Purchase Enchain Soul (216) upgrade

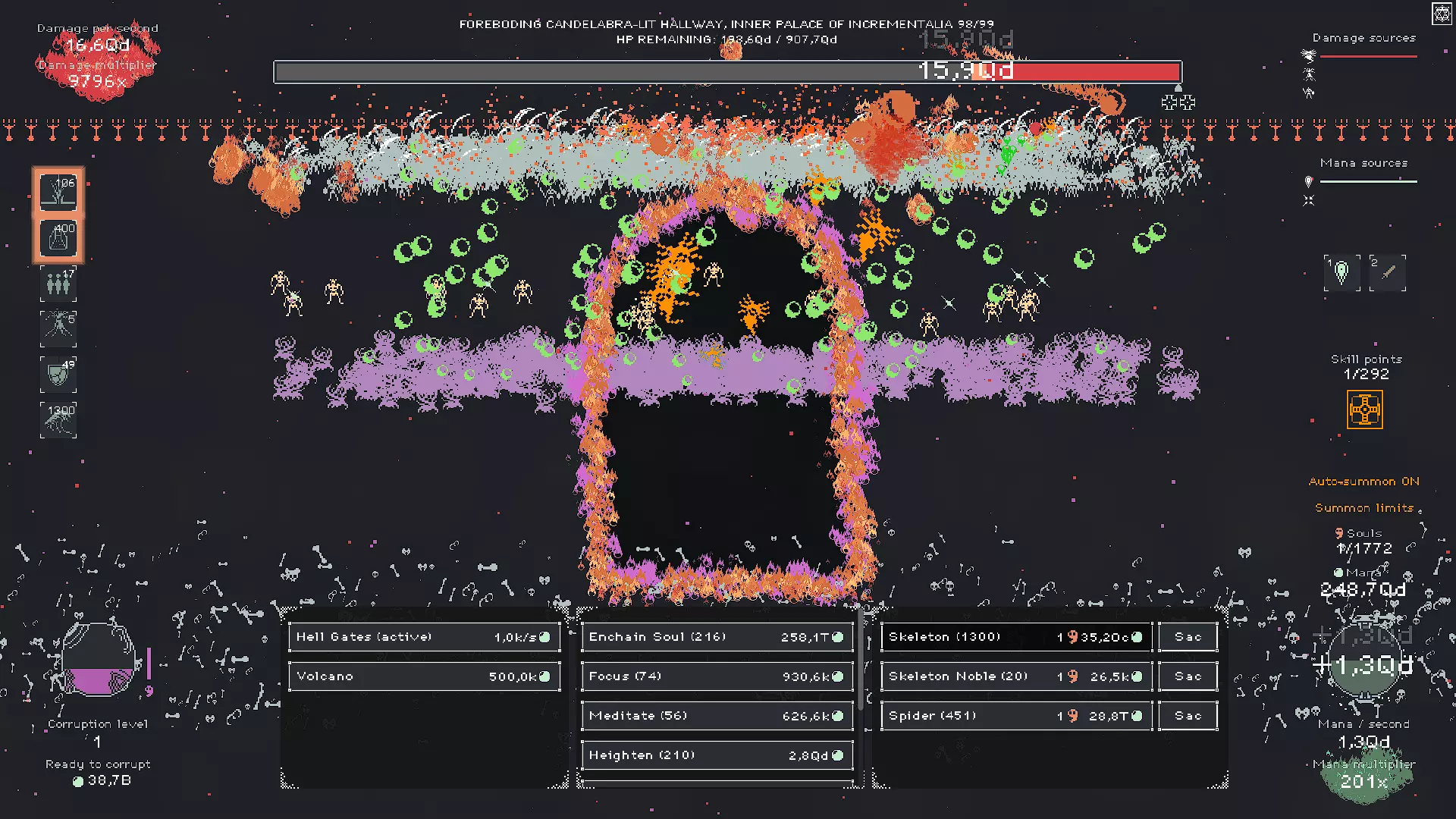pos(717,637)
